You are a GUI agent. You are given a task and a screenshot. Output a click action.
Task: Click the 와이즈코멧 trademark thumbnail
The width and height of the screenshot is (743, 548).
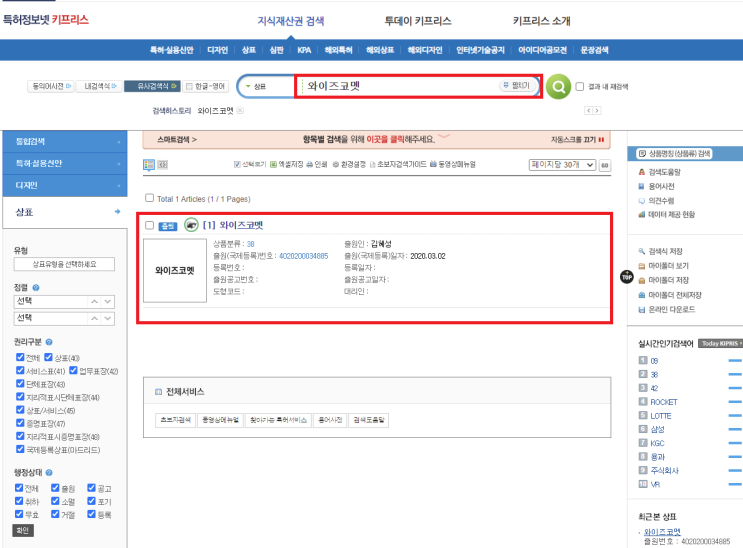coord(175,270)
